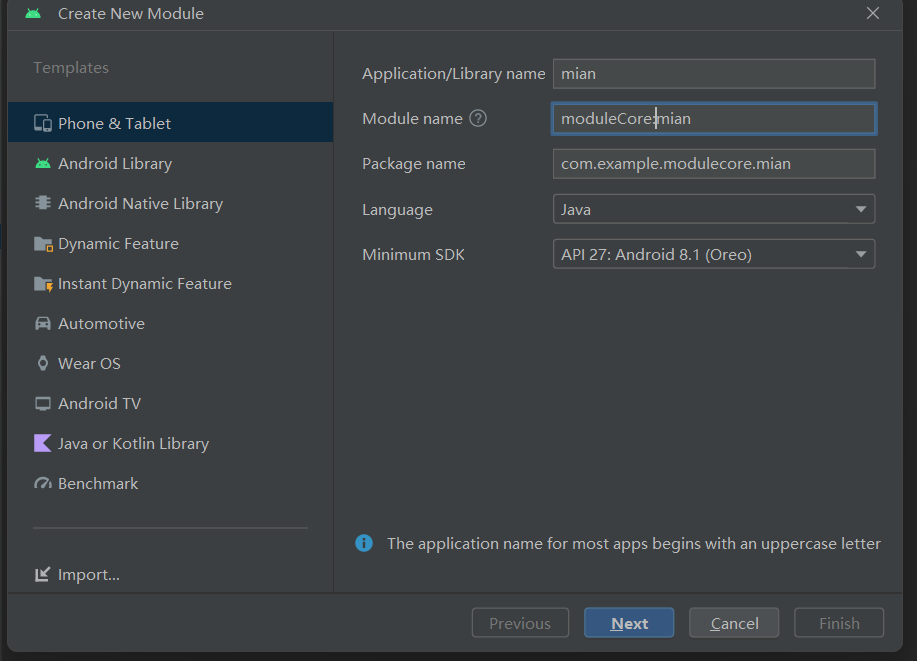Open the Import... option
This screenshot has width=917, height=661.
[77, 575]
